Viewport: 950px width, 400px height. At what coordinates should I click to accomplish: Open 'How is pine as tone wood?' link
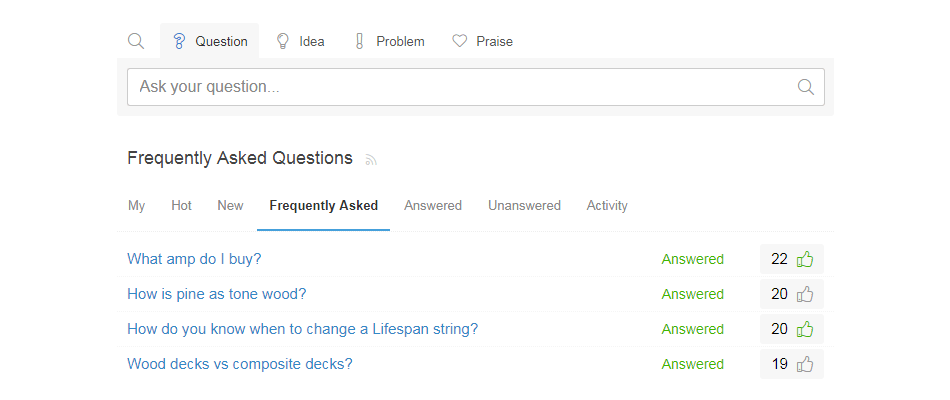click(x=217, y=294)
